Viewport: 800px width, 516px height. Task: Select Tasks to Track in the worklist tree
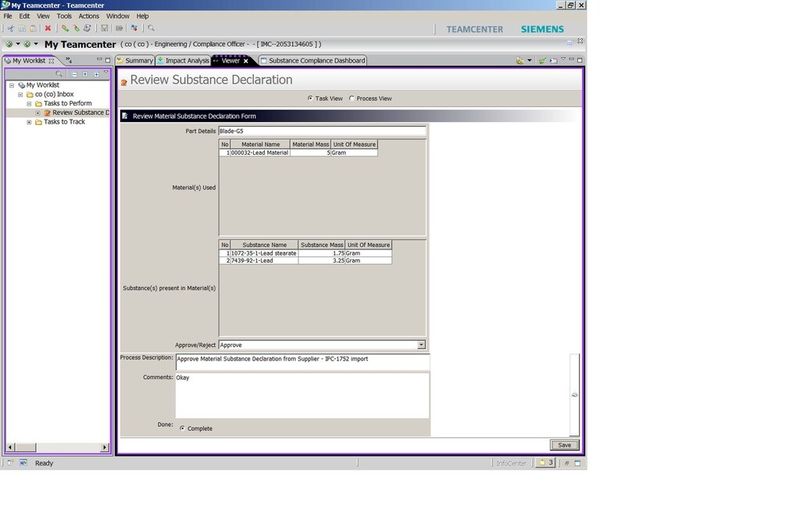click(x=64, y=122)
